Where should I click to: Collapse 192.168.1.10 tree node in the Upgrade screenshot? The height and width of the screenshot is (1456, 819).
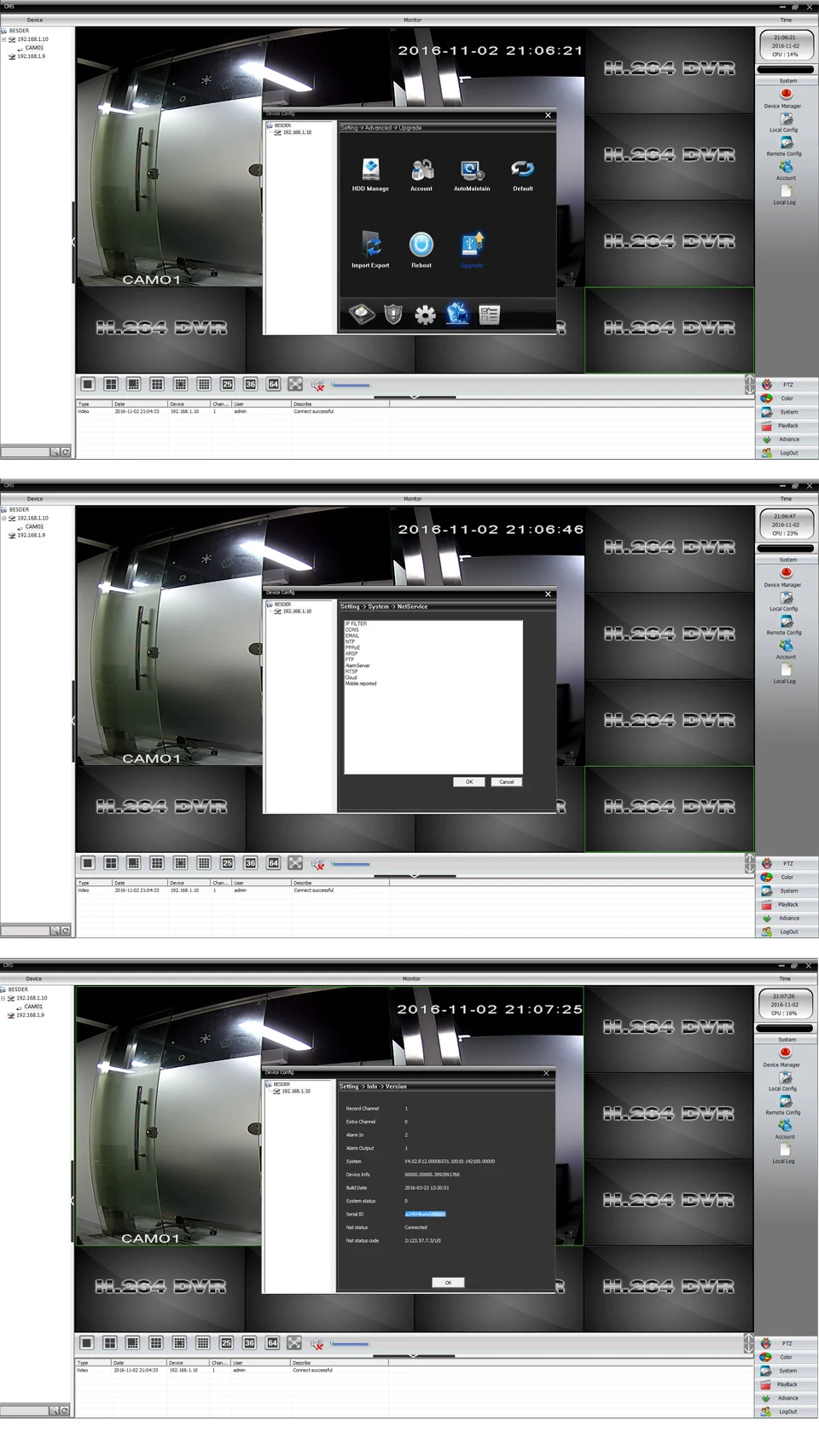(3, 39)
